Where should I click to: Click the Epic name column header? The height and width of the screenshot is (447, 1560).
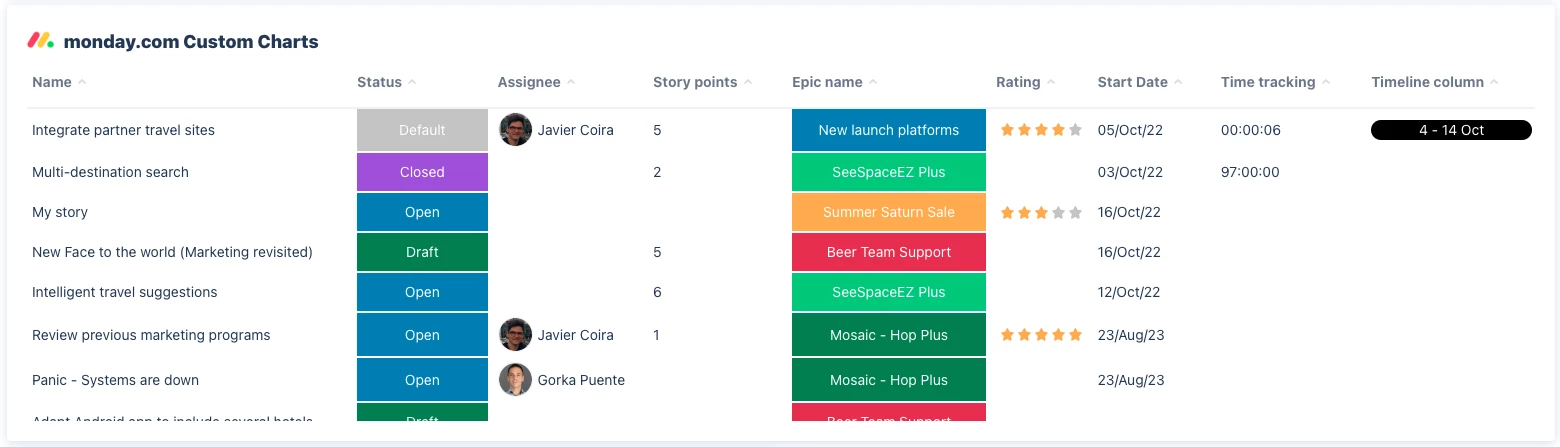pyautogui.click(x=827, y=82)
